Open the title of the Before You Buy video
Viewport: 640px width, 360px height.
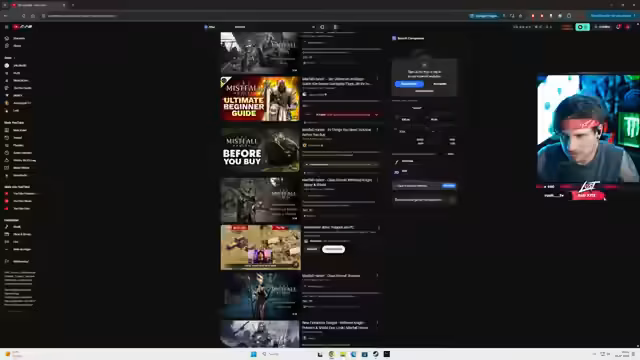(x=337, y=132)
